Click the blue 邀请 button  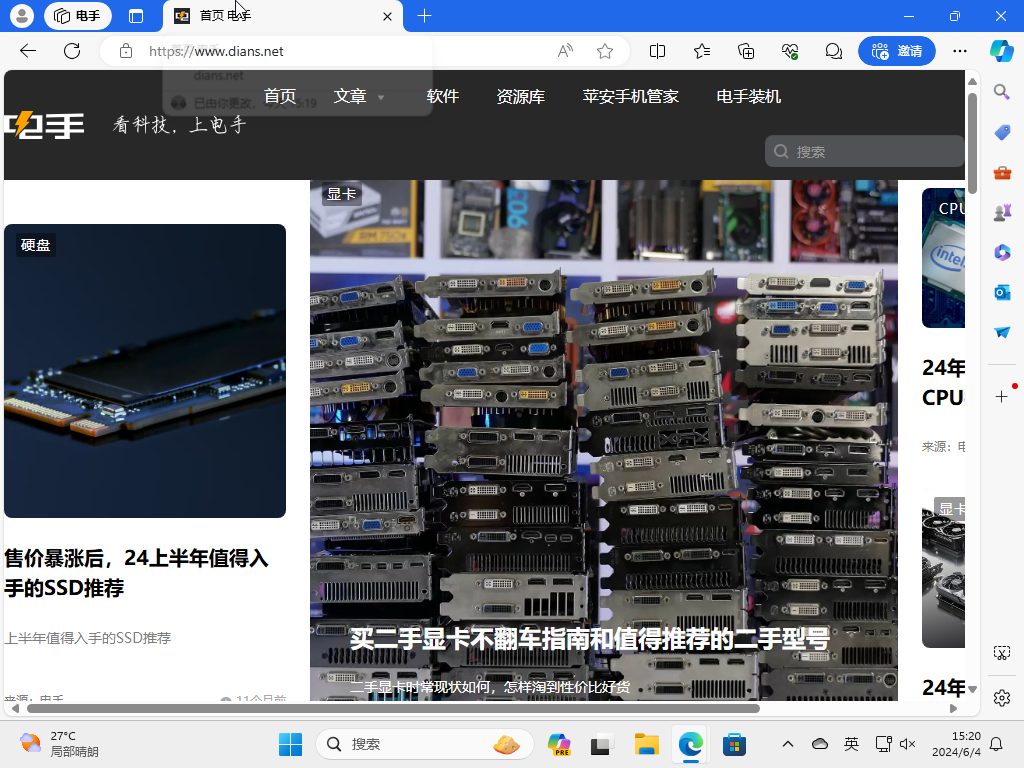pyautogui.click(x=897, y=51)
